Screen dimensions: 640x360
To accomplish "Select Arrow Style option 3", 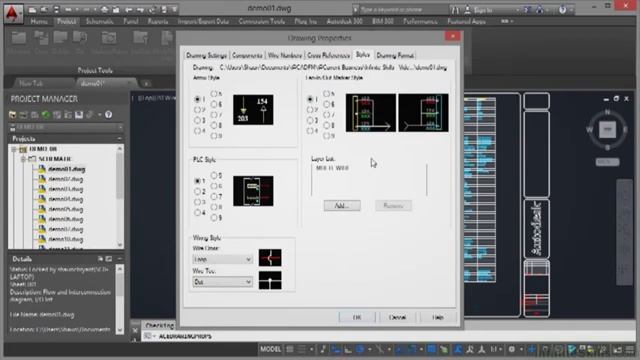I will click(198, 120).
